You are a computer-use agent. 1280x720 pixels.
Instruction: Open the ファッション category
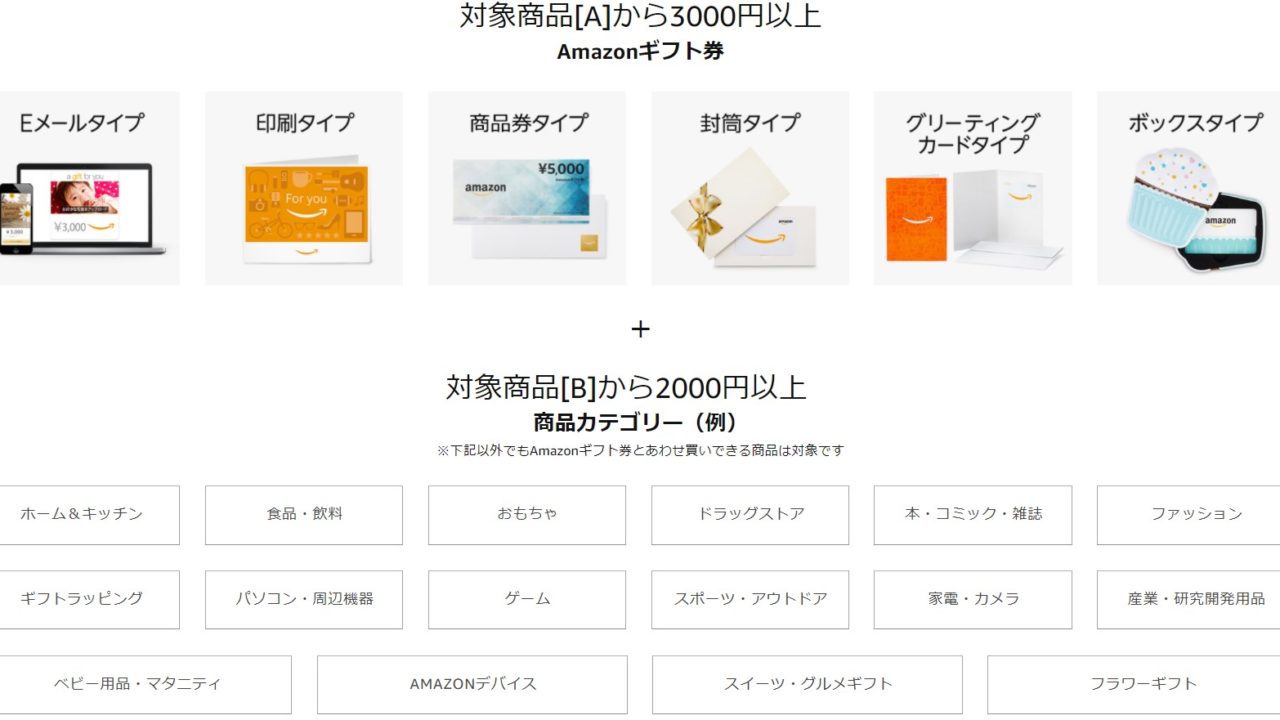[1188, 515]
